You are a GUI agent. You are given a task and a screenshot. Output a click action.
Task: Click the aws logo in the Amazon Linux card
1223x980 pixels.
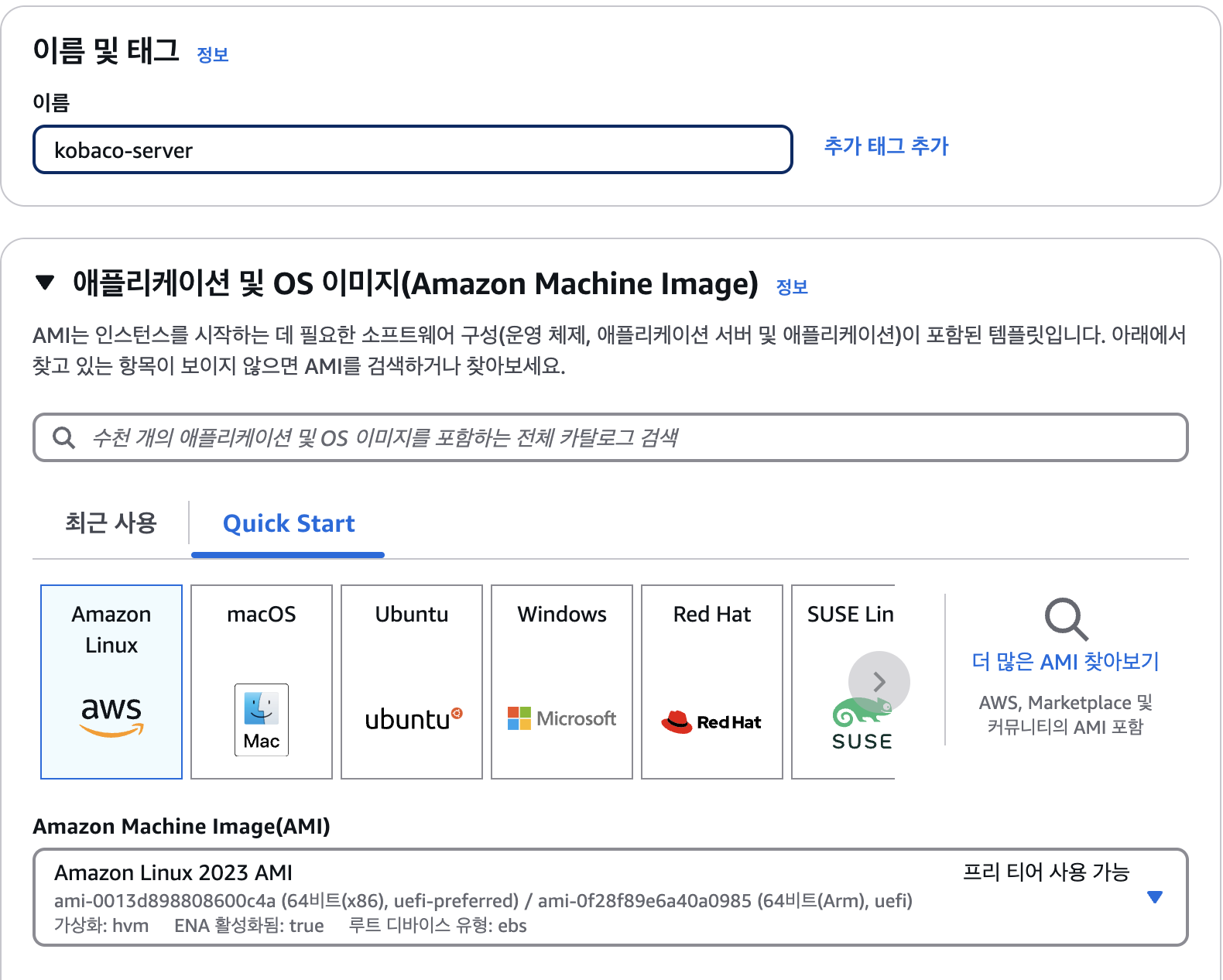(111, 716)
